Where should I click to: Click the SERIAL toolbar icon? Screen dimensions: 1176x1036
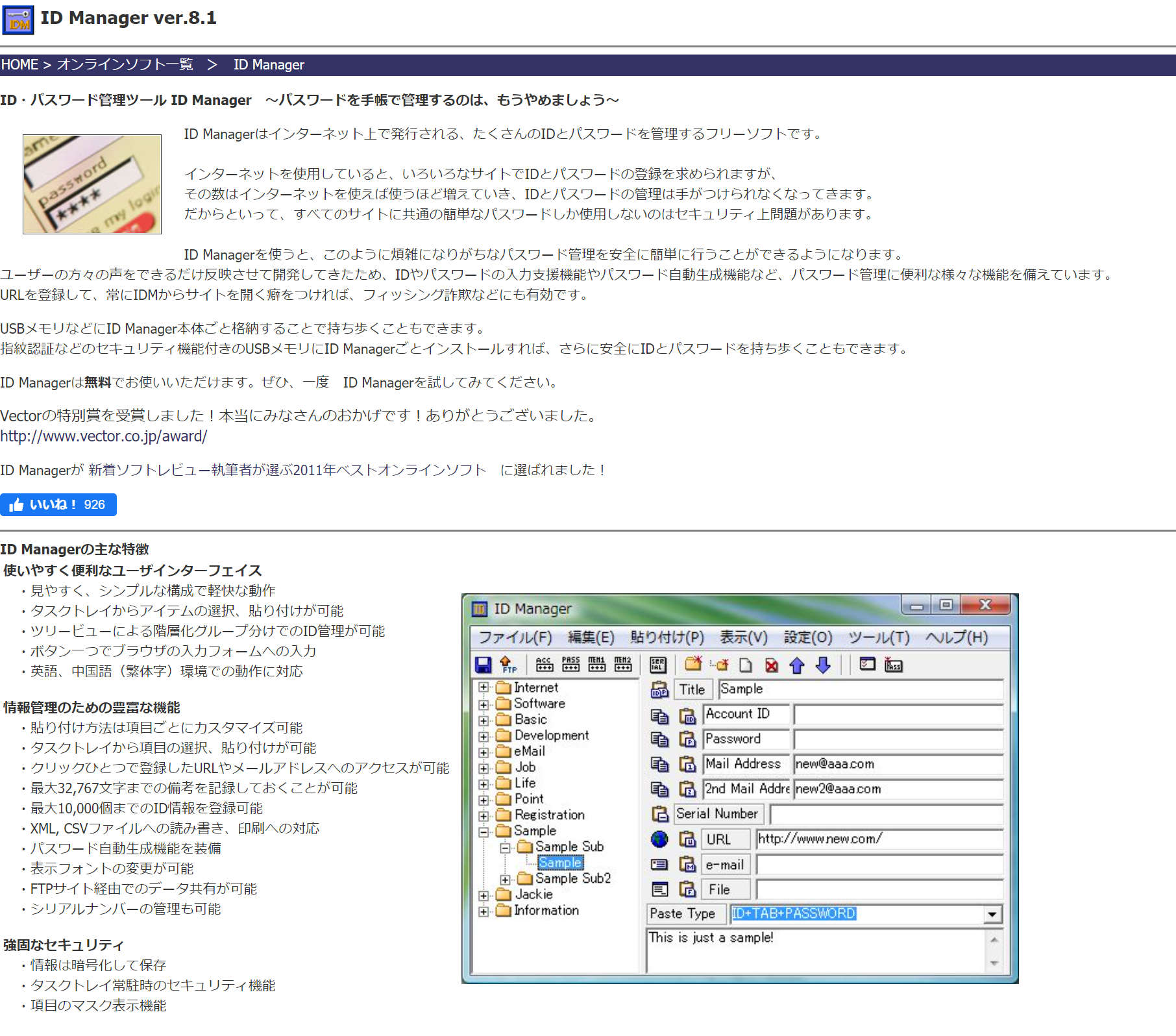657,665
